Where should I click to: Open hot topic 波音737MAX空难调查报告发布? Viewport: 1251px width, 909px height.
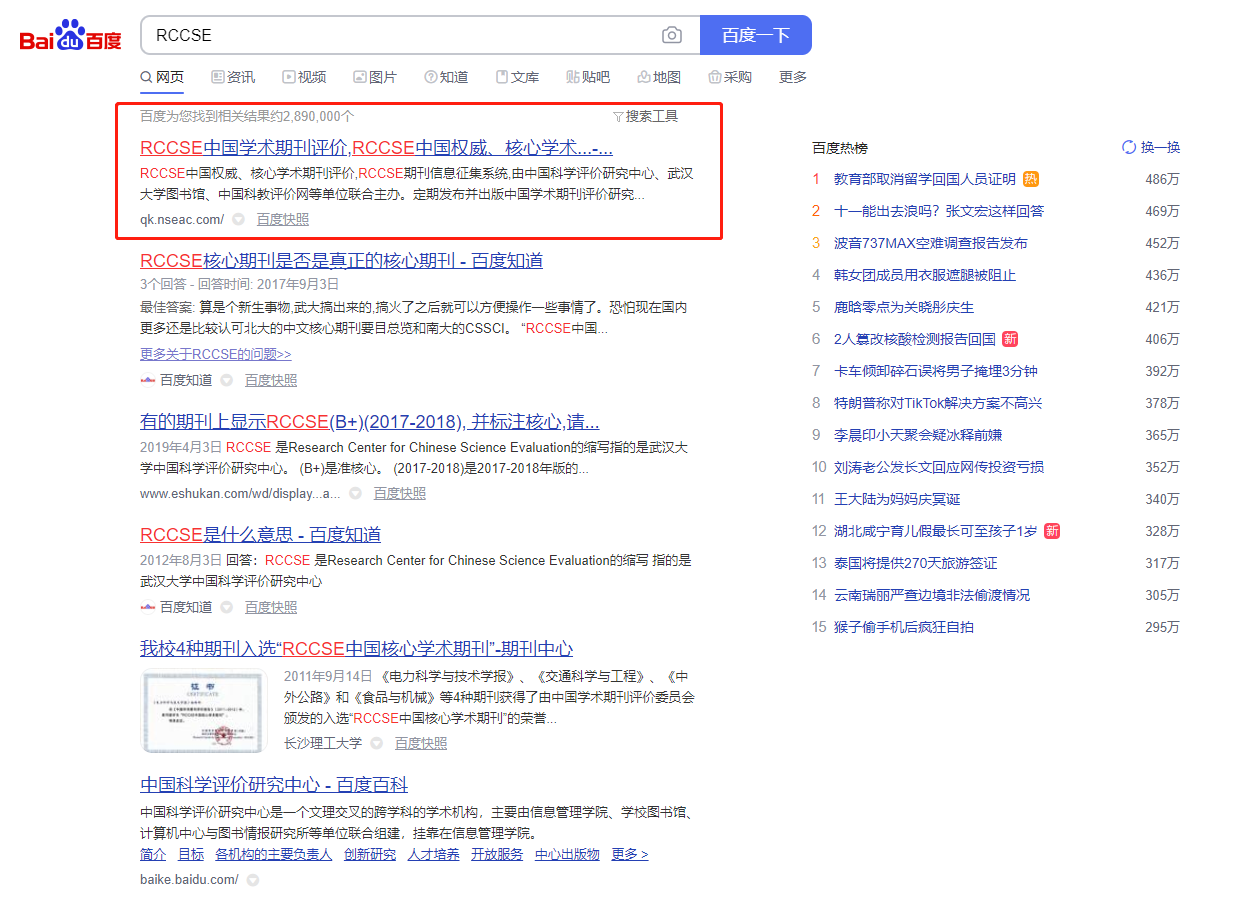coord(931,243)
